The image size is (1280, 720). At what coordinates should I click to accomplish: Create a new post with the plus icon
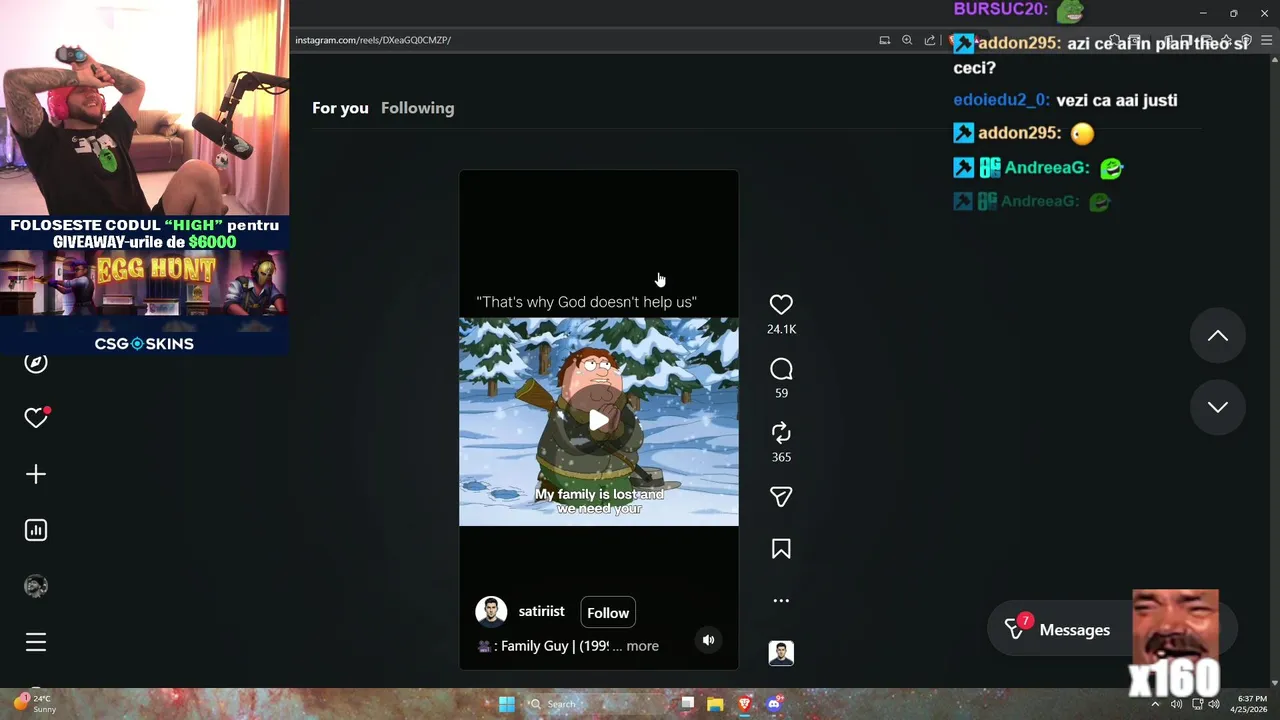tap(36, 474)
